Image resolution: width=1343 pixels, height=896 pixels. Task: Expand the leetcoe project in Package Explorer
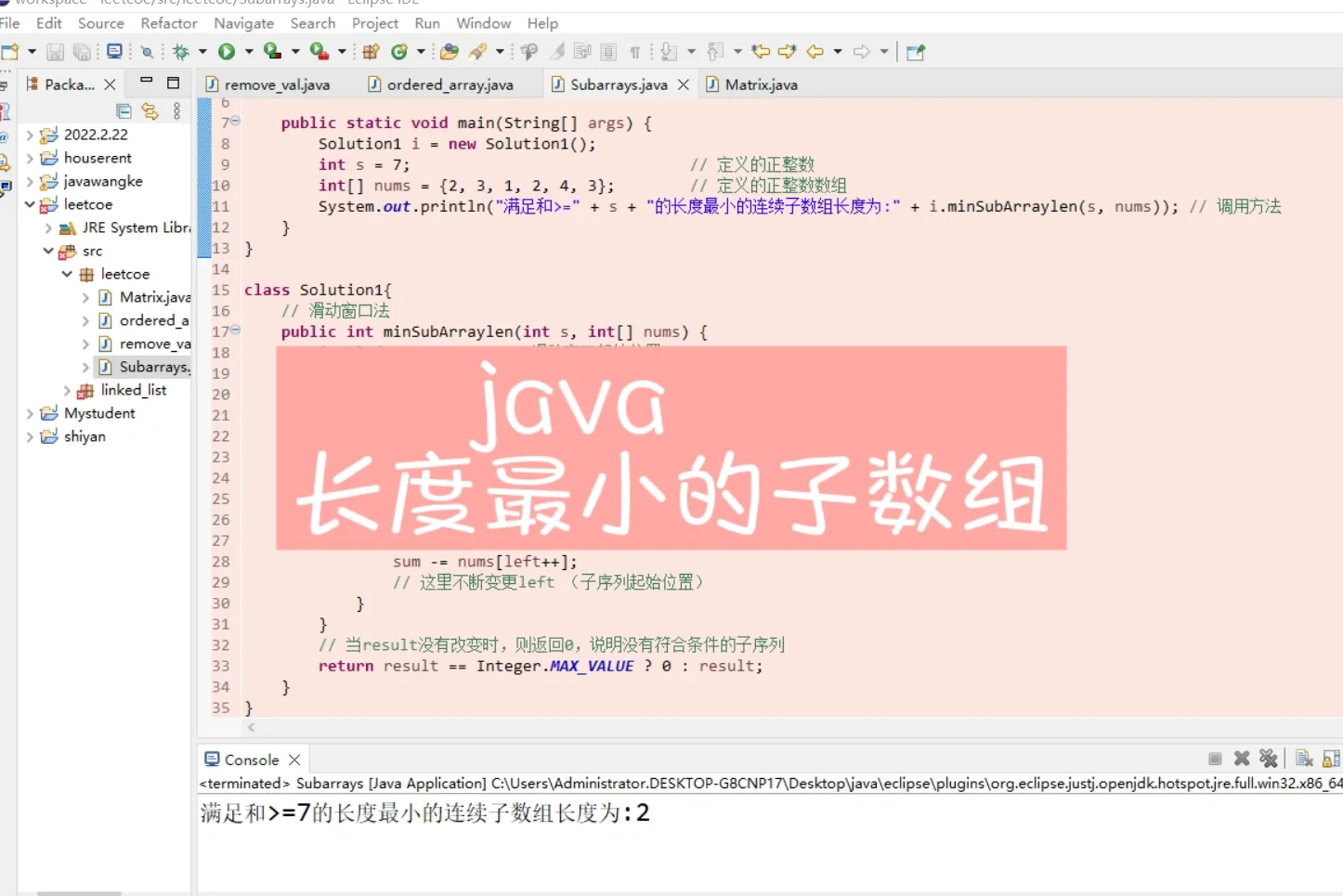point(31,204)
